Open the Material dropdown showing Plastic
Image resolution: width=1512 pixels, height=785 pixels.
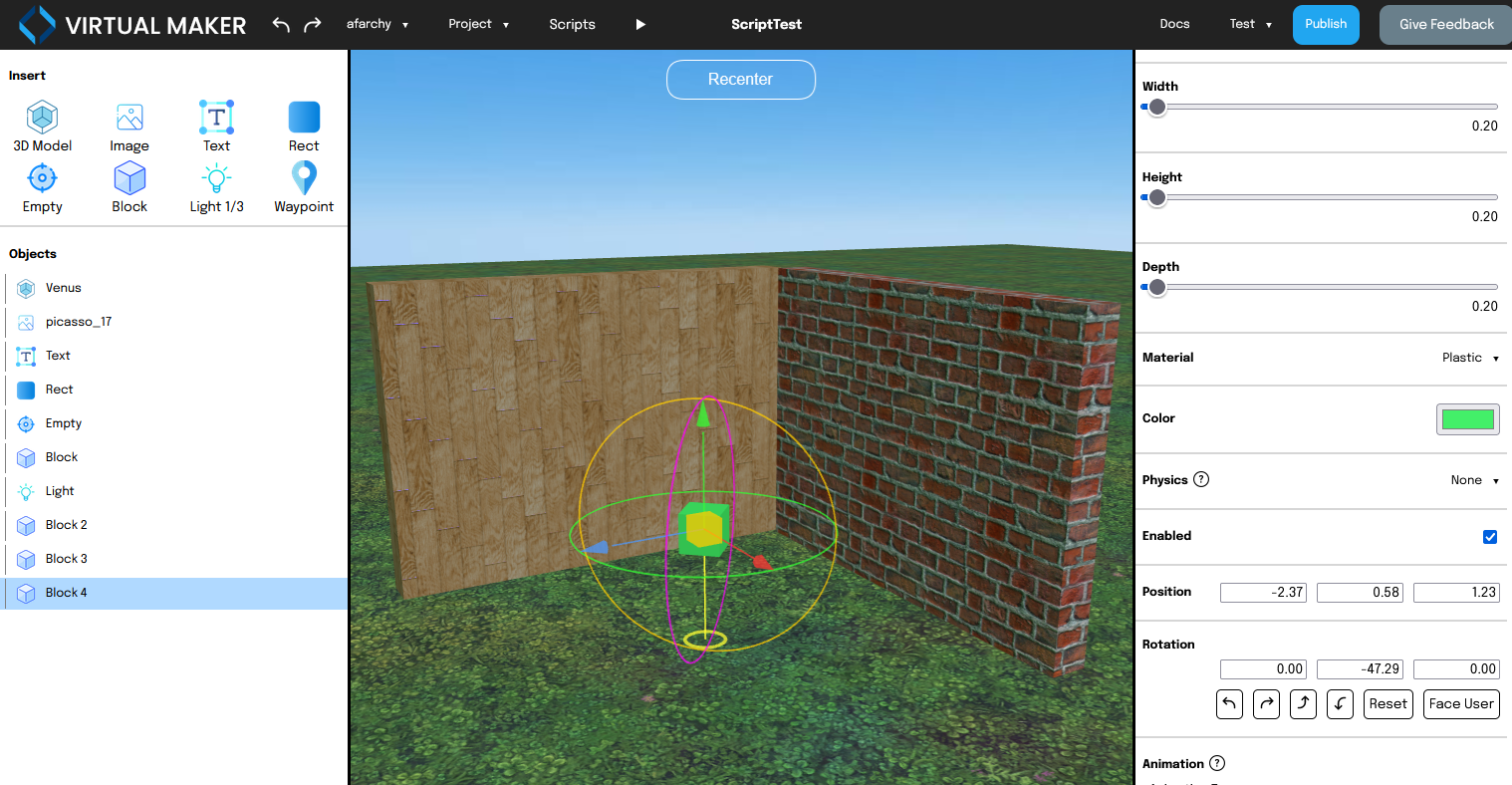[x=1470, y=358]
